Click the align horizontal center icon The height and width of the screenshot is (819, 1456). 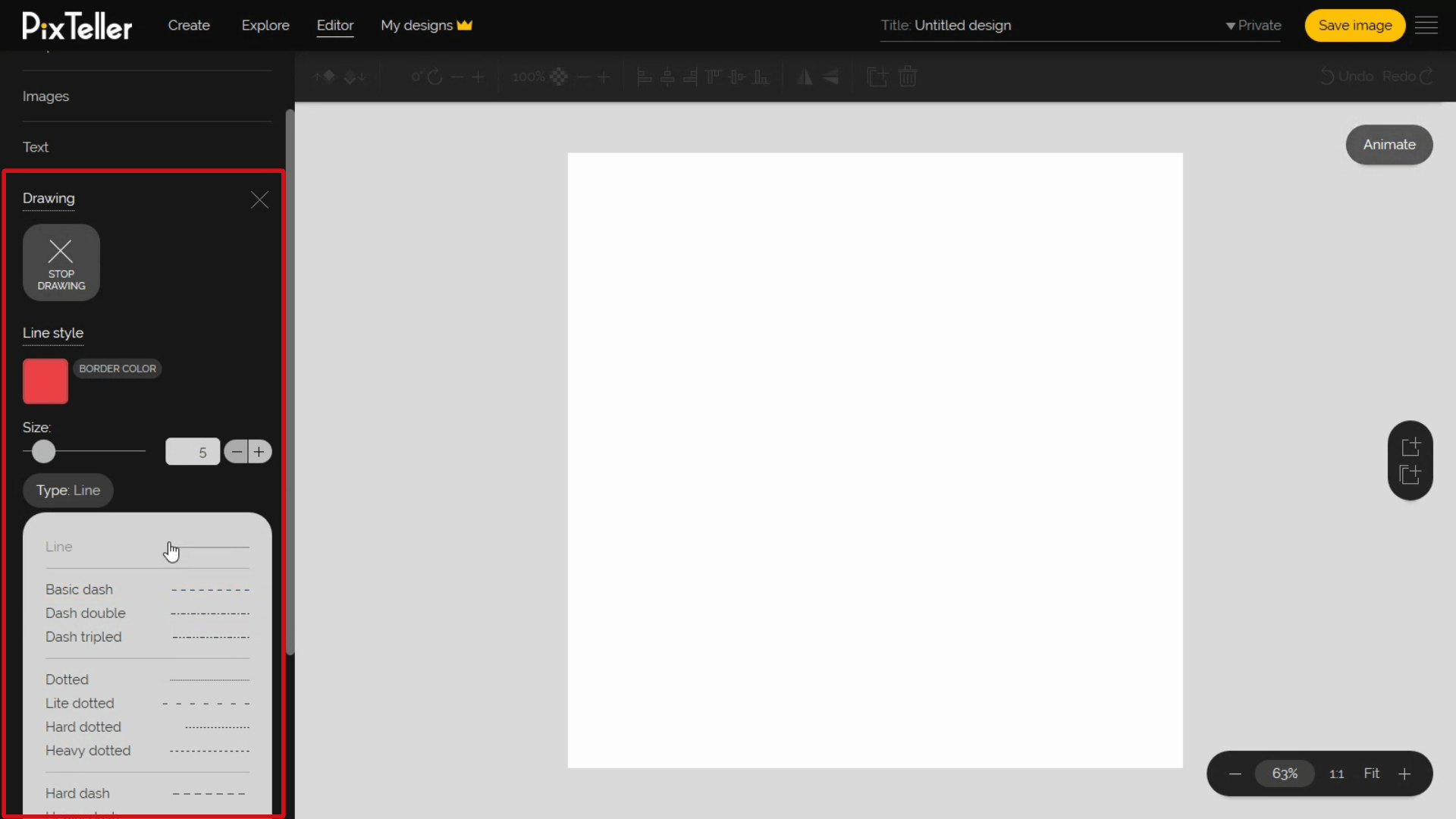pos(667,77)
